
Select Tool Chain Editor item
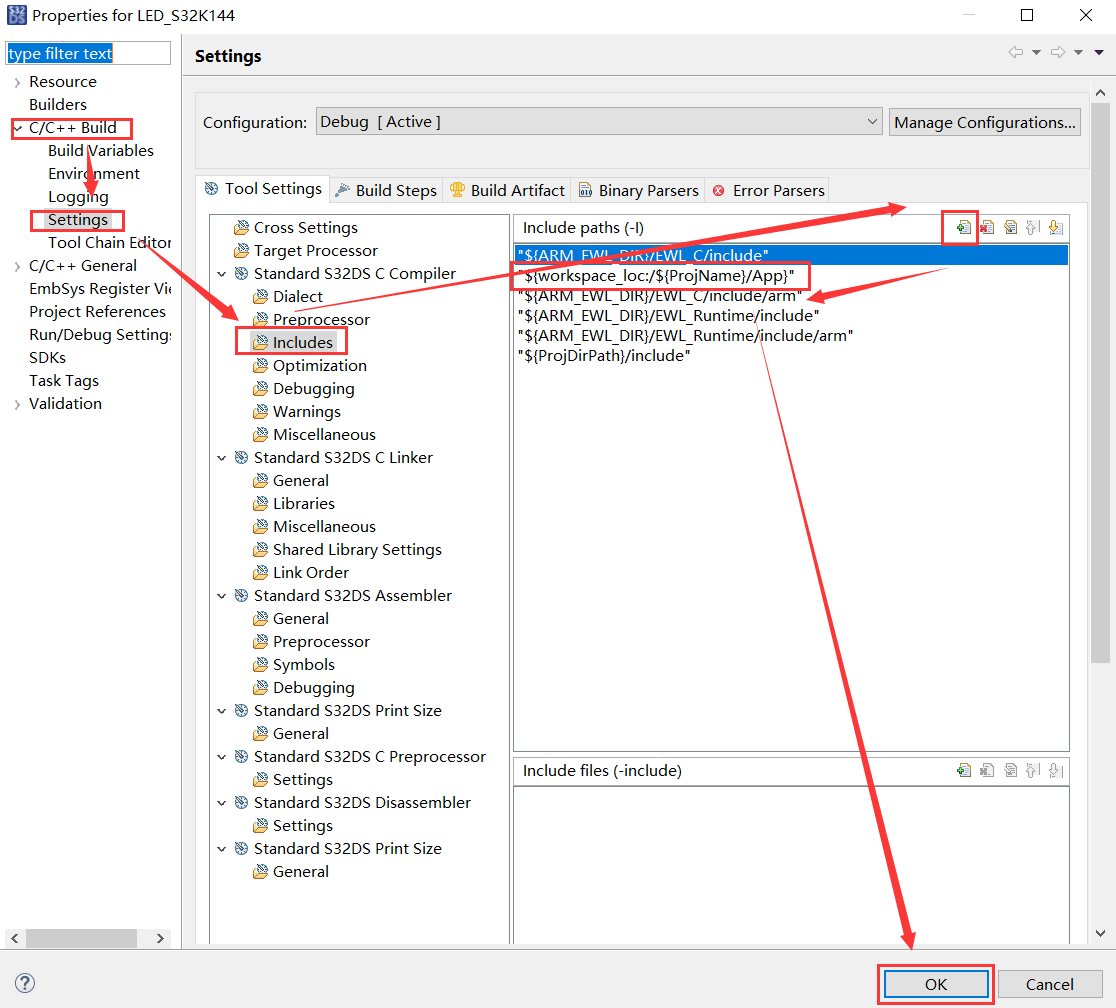click(x=110, y=243)
